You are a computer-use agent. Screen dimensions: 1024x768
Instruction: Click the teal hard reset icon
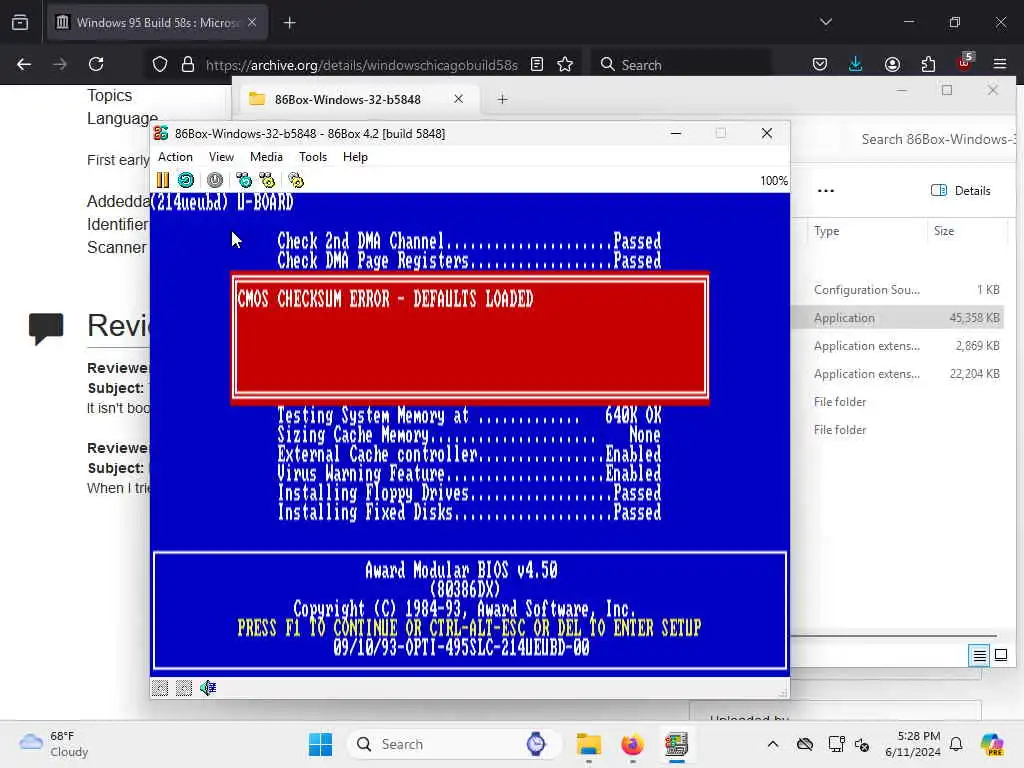pos(186,180)
